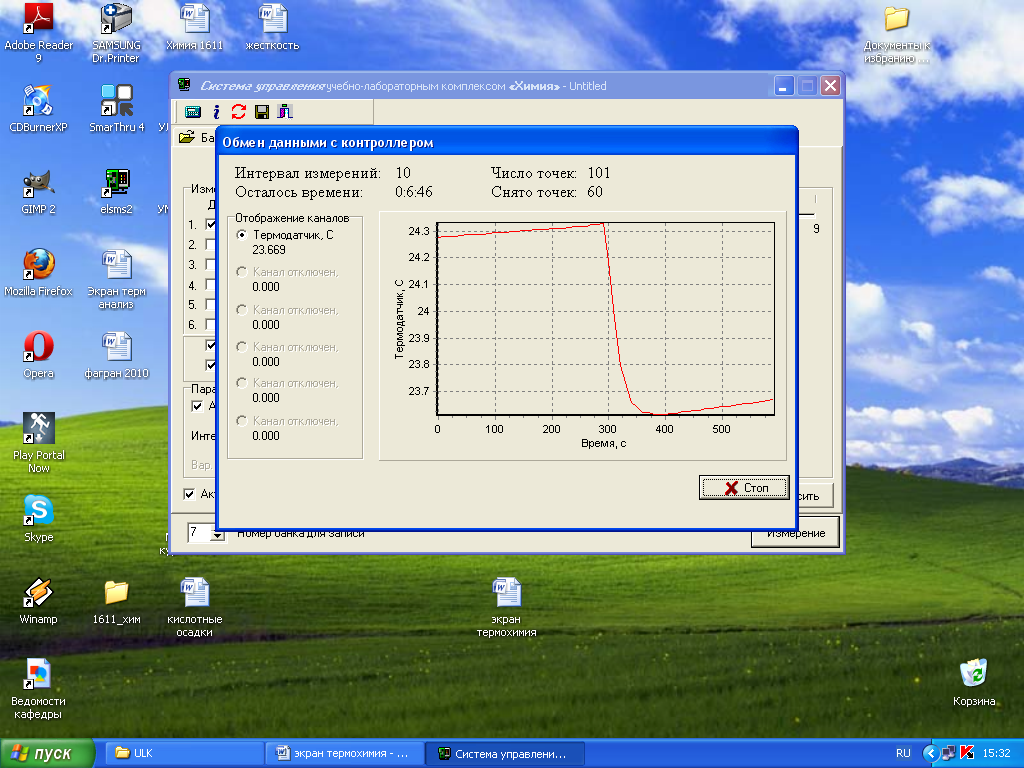Viewport: 1024px width, 768px height.
Task: Open Adobe Reader 9 desktop shortcut
Action: coord(38,33)
